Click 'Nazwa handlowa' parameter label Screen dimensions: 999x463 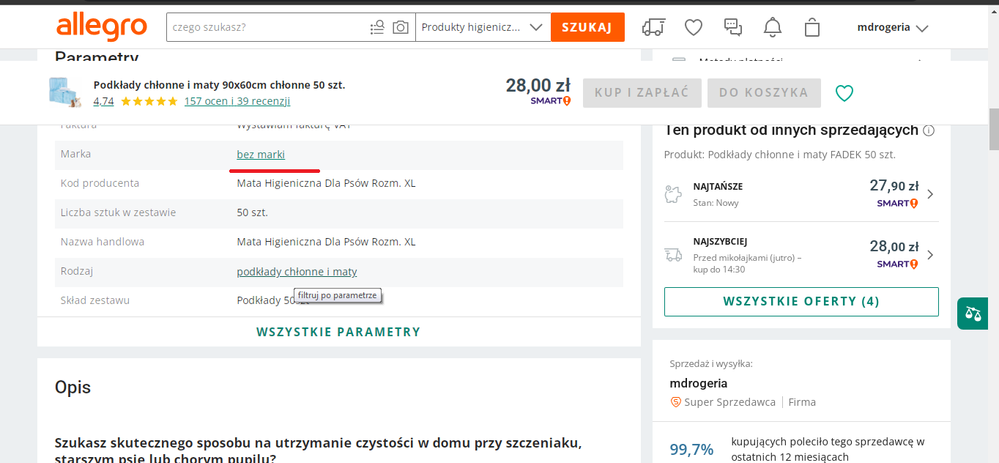[103, 242]
